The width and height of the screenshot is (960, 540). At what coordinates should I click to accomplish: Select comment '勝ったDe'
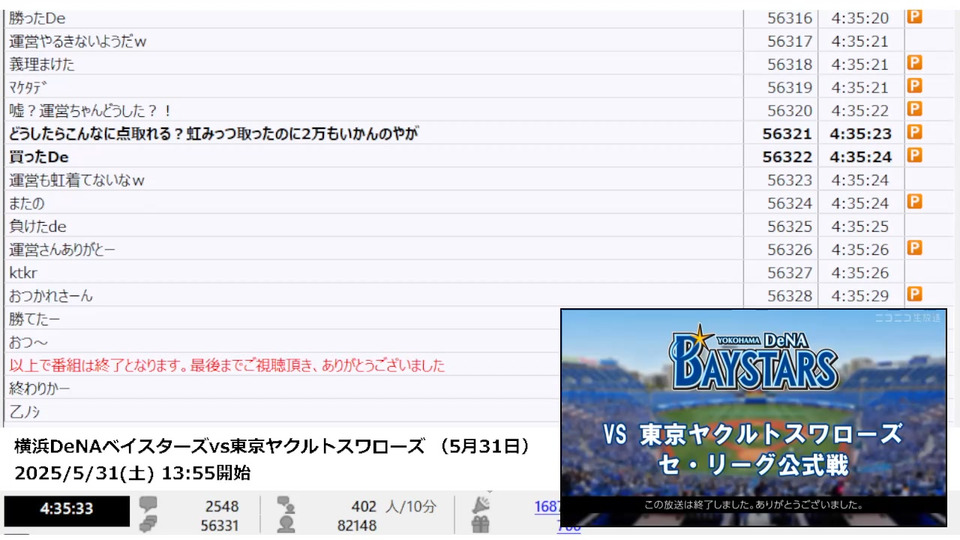pos(37,18)
